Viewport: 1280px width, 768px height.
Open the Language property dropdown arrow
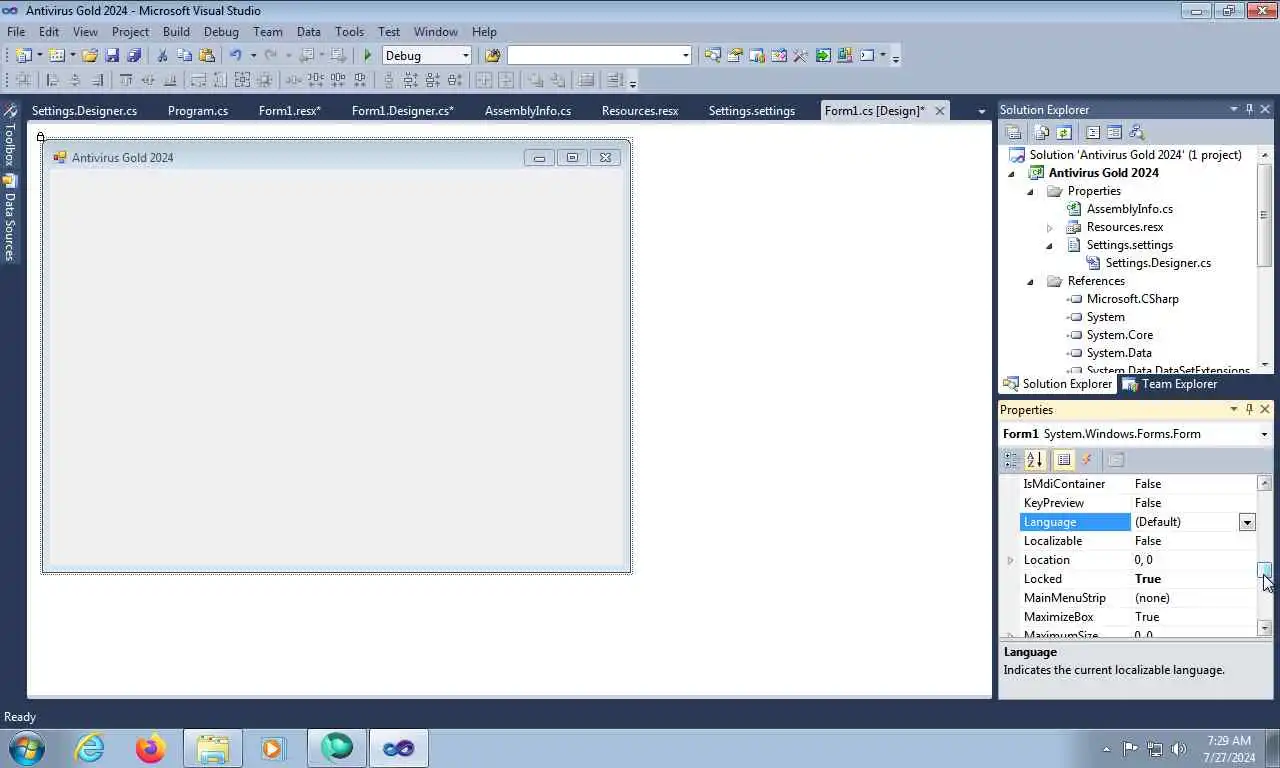coord(1247,522)
